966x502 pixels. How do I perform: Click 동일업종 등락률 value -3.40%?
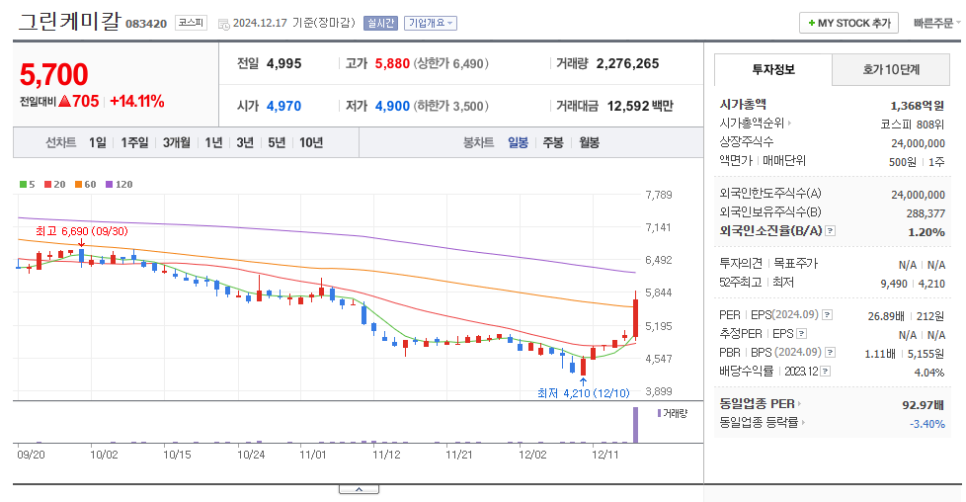tap(927, 424)
